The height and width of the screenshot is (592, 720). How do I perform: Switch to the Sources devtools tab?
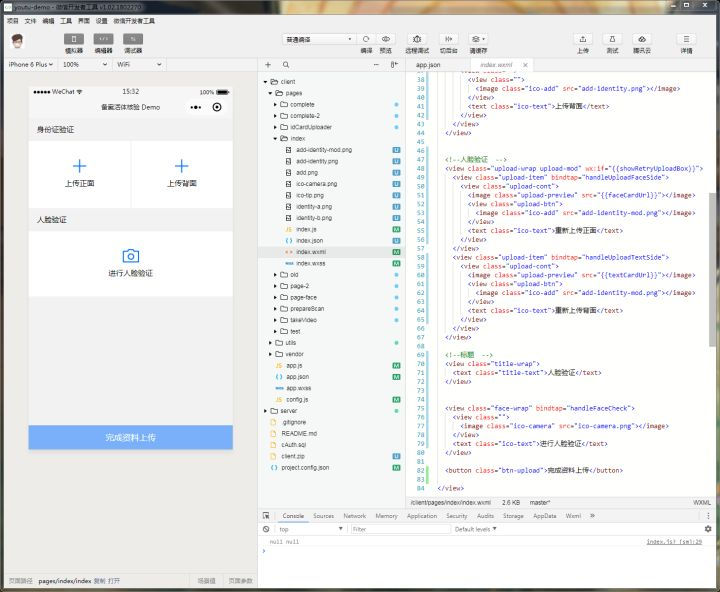point(323,516)
